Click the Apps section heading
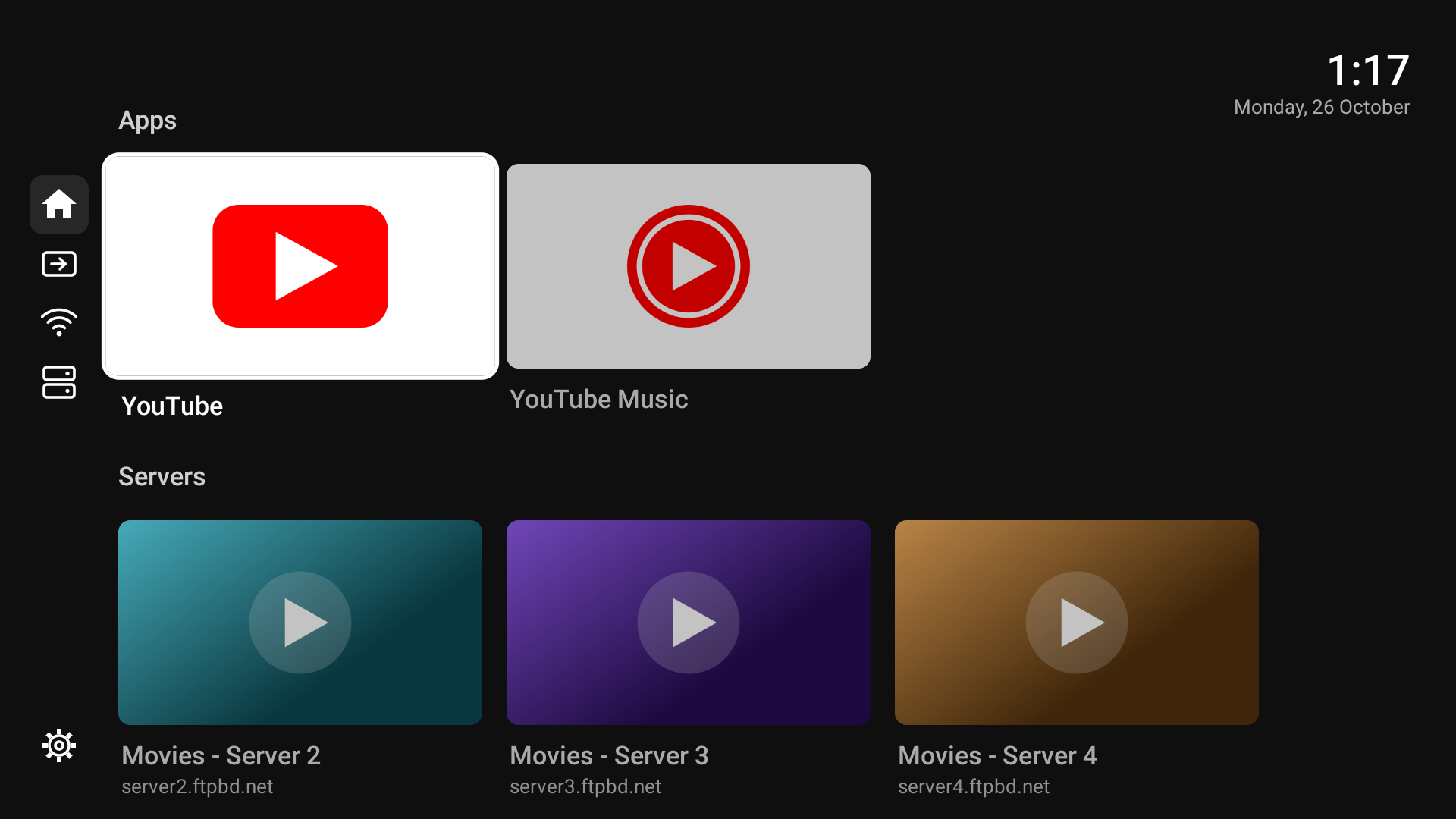Viewport: 1456px width, 819px height. tap(147, 121)
